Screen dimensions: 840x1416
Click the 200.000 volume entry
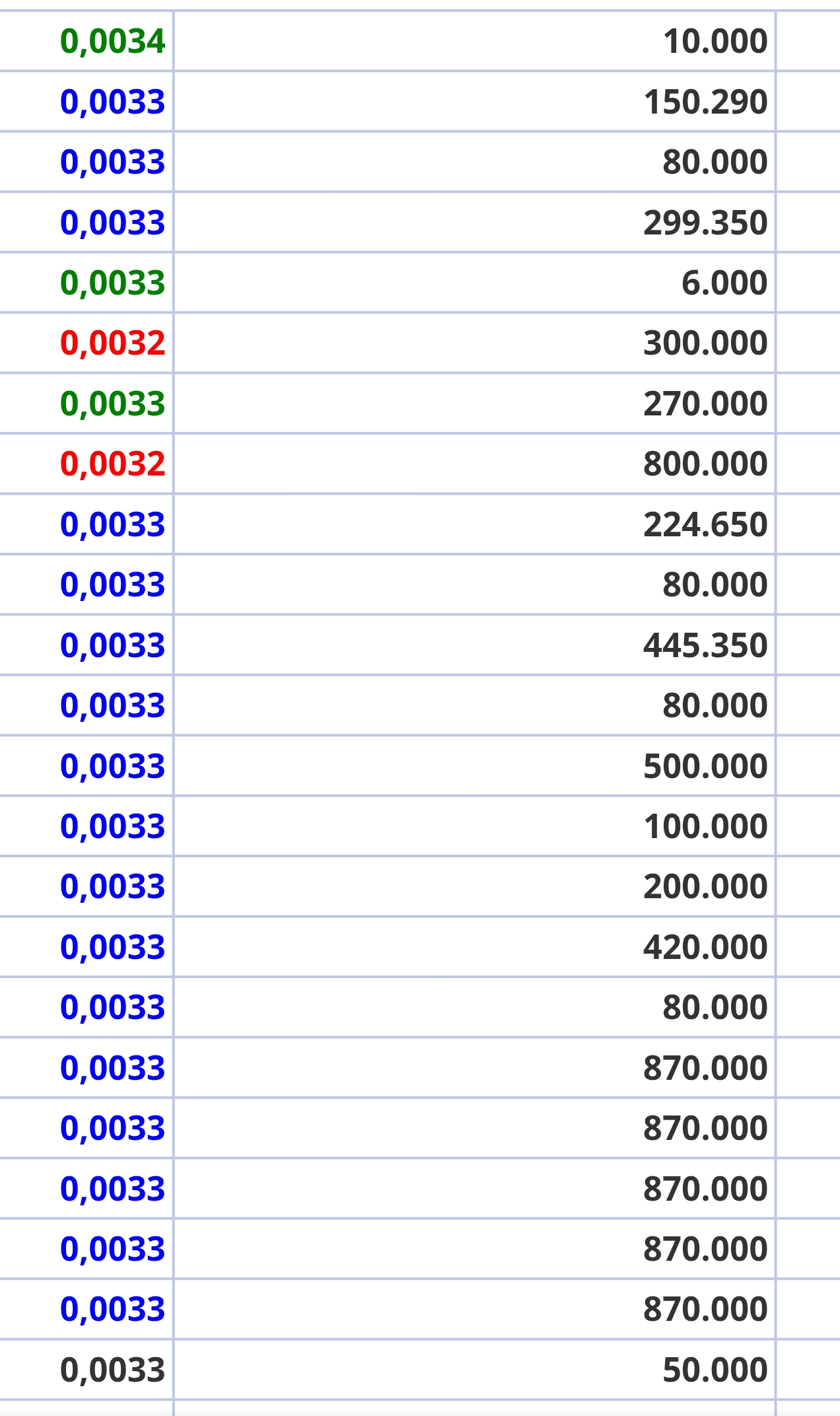(x=705, y=887)
